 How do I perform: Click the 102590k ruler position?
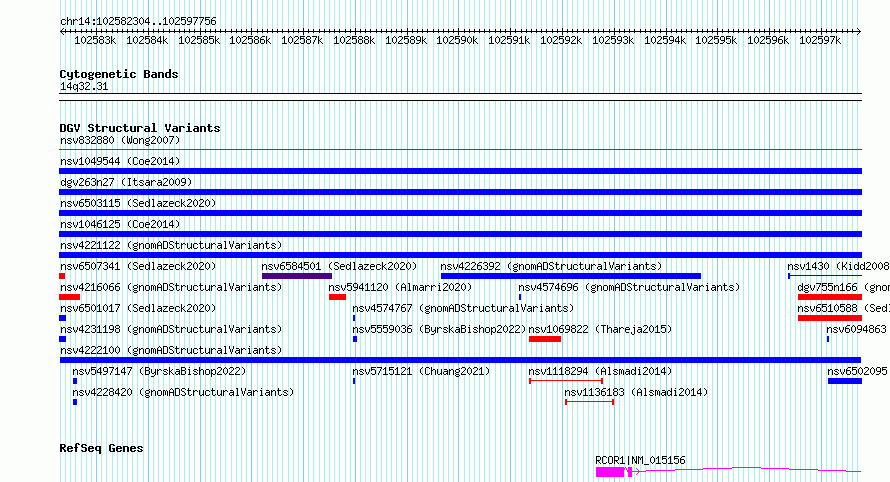(457, 41)
